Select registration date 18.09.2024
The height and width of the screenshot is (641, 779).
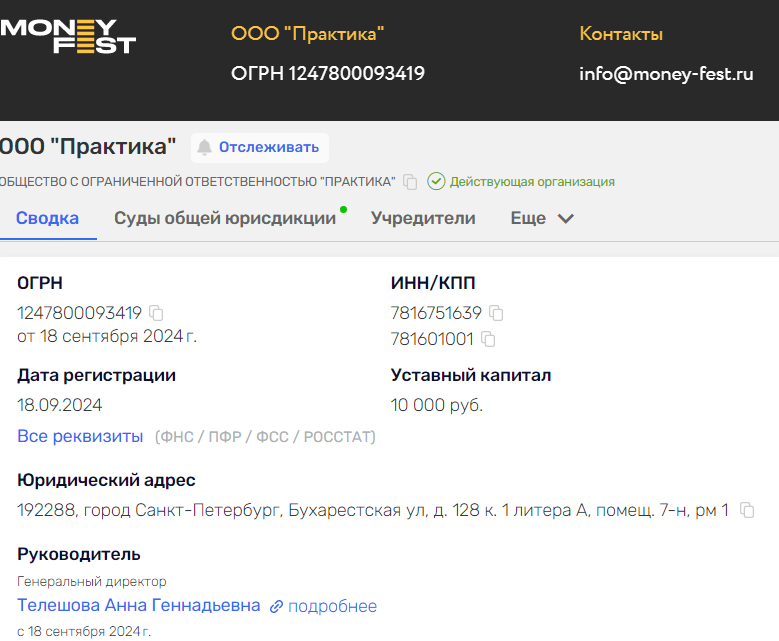[60, 405]
